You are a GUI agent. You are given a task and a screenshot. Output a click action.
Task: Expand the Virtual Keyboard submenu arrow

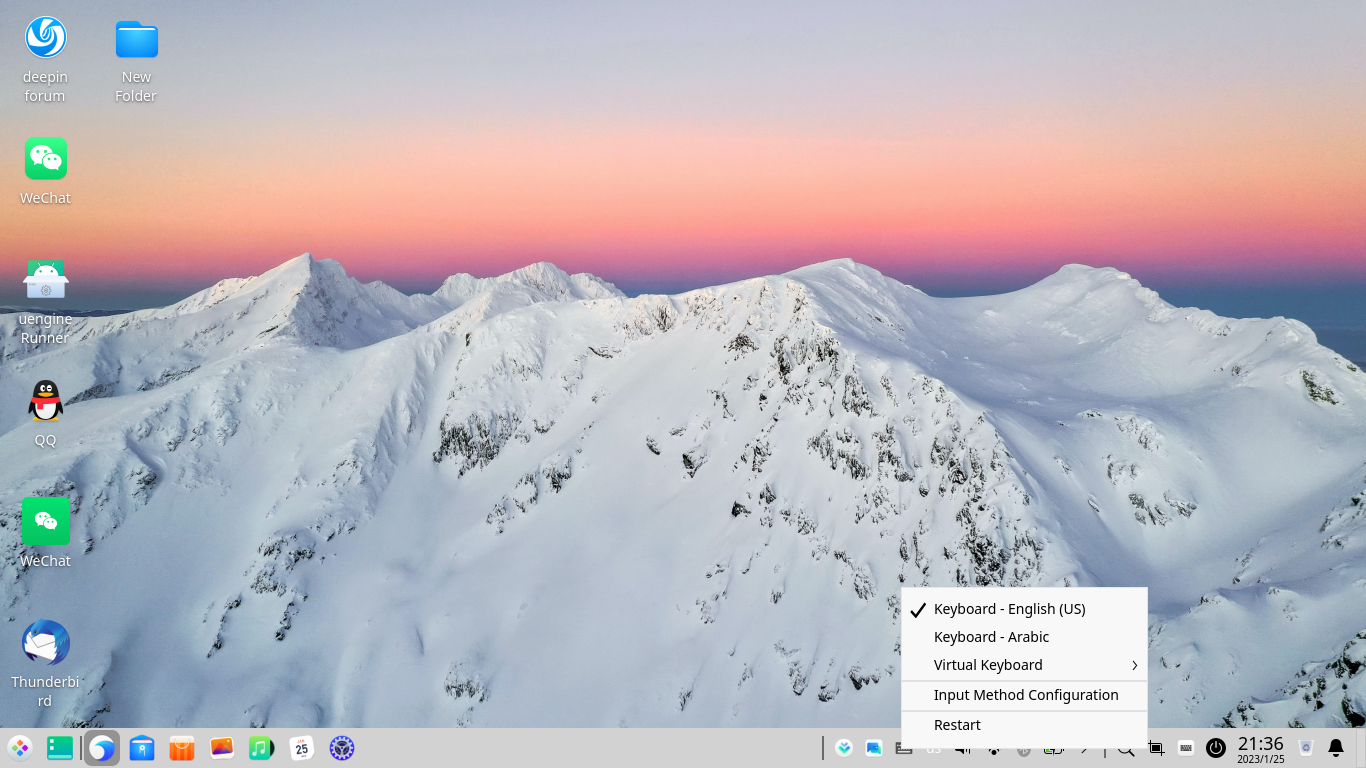tap(1135, 665)
